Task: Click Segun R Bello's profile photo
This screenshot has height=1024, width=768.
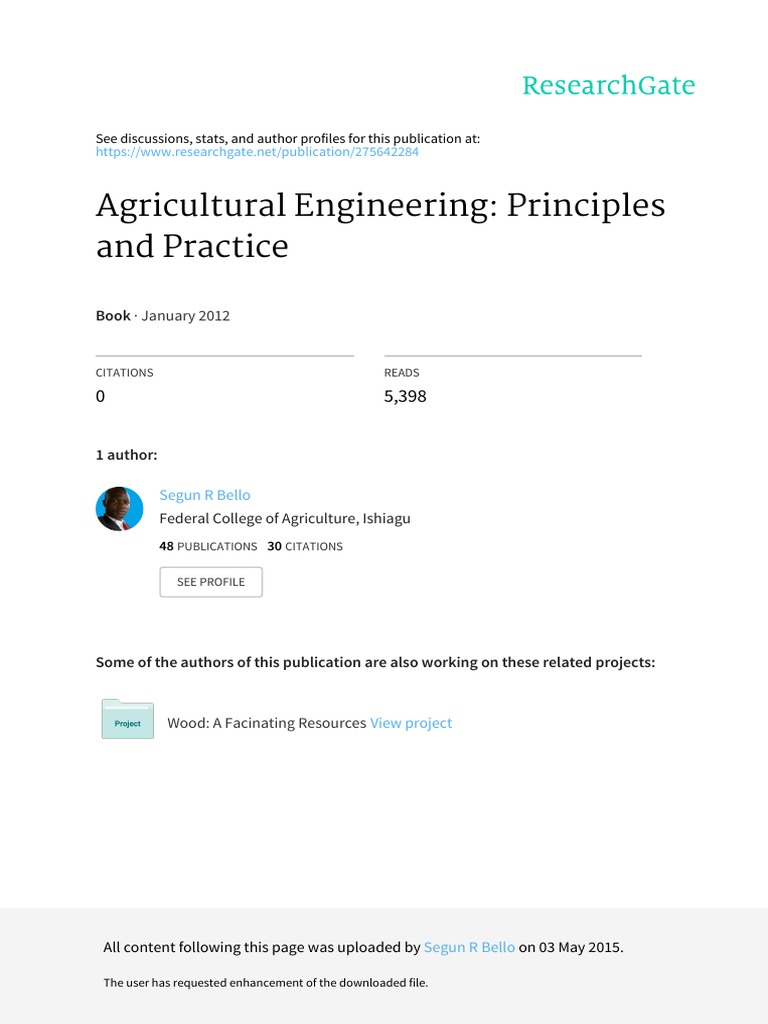Action: [119, 509]
